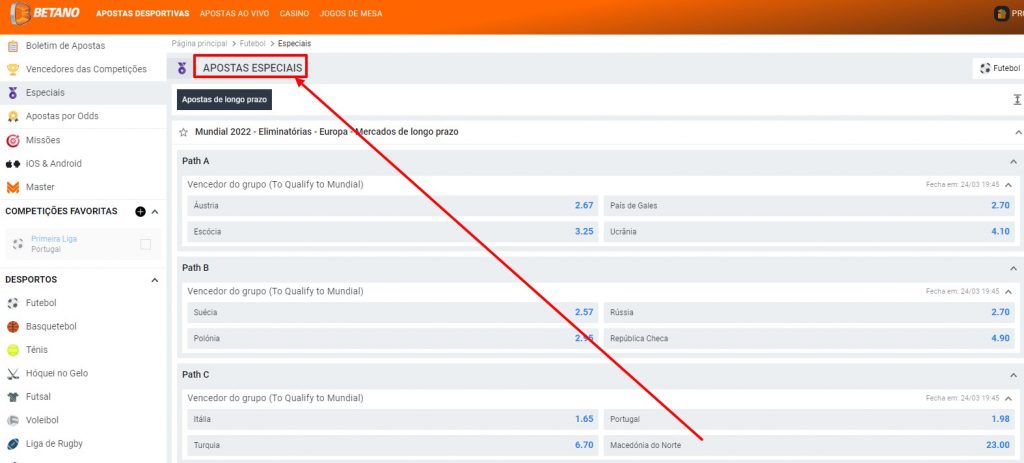Click the Ténis ball icon

12,350
